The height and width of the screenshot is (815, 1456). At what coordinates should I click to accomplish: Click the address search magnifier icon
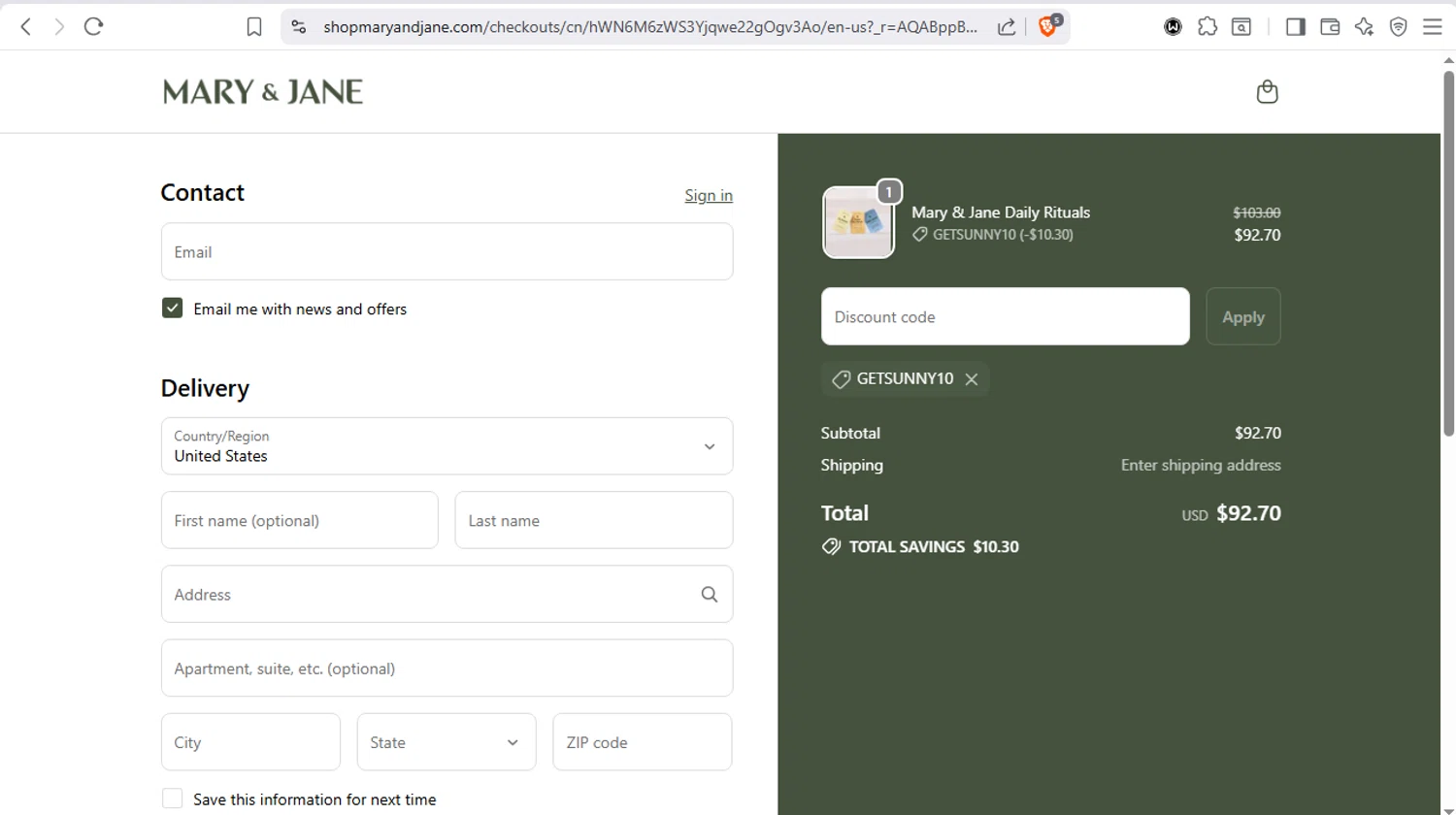click(710, 595)
